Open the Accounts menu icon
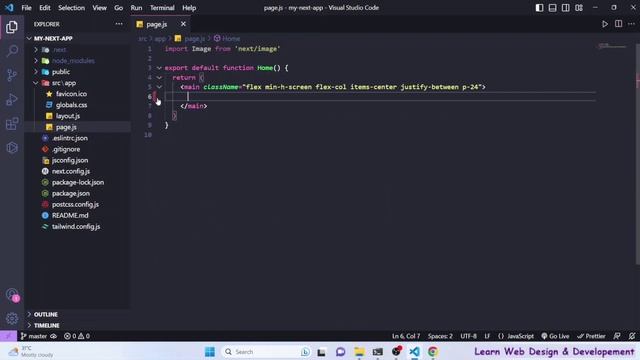 point(12,294)
